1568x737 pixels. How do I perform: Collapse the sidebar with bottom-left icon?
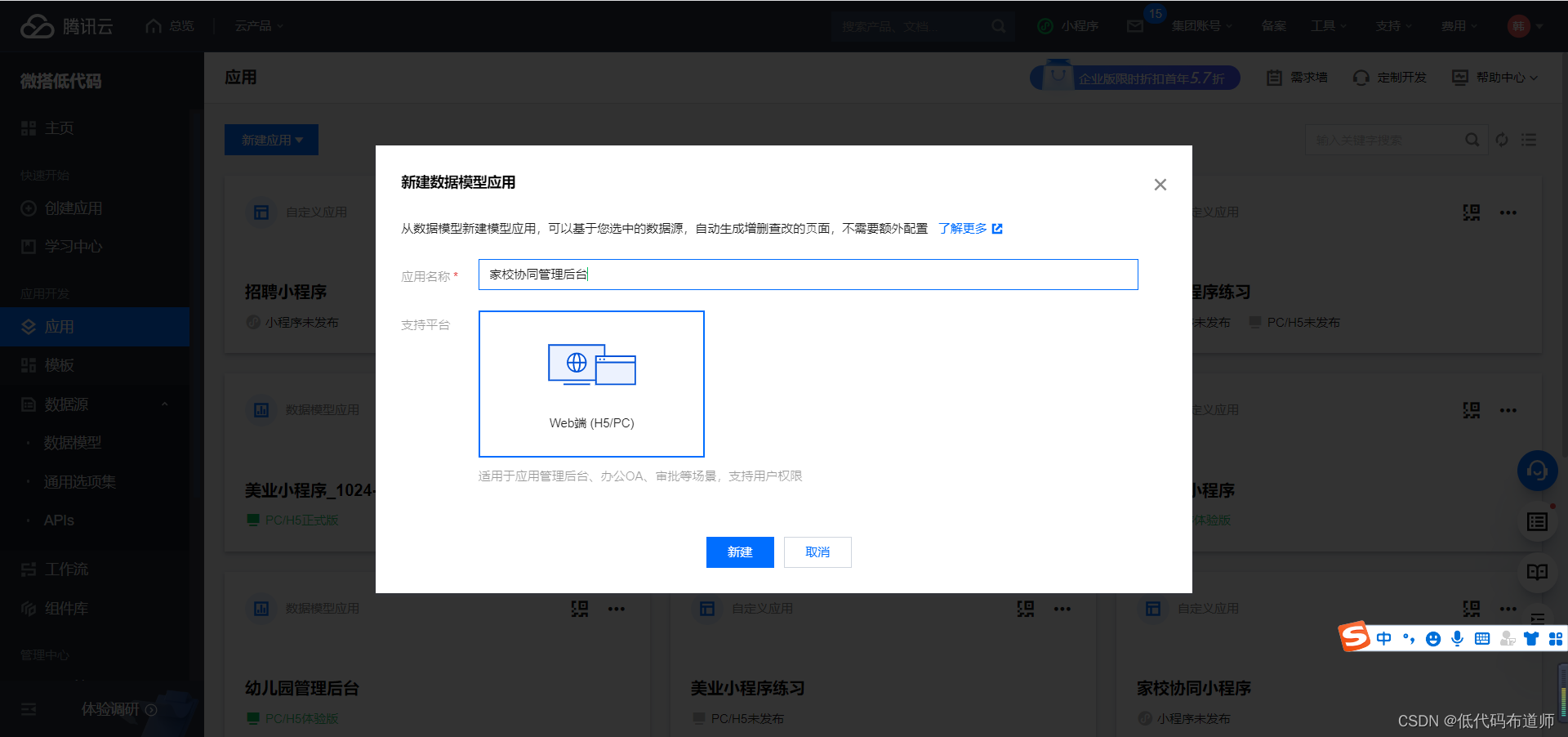point(29,709)
